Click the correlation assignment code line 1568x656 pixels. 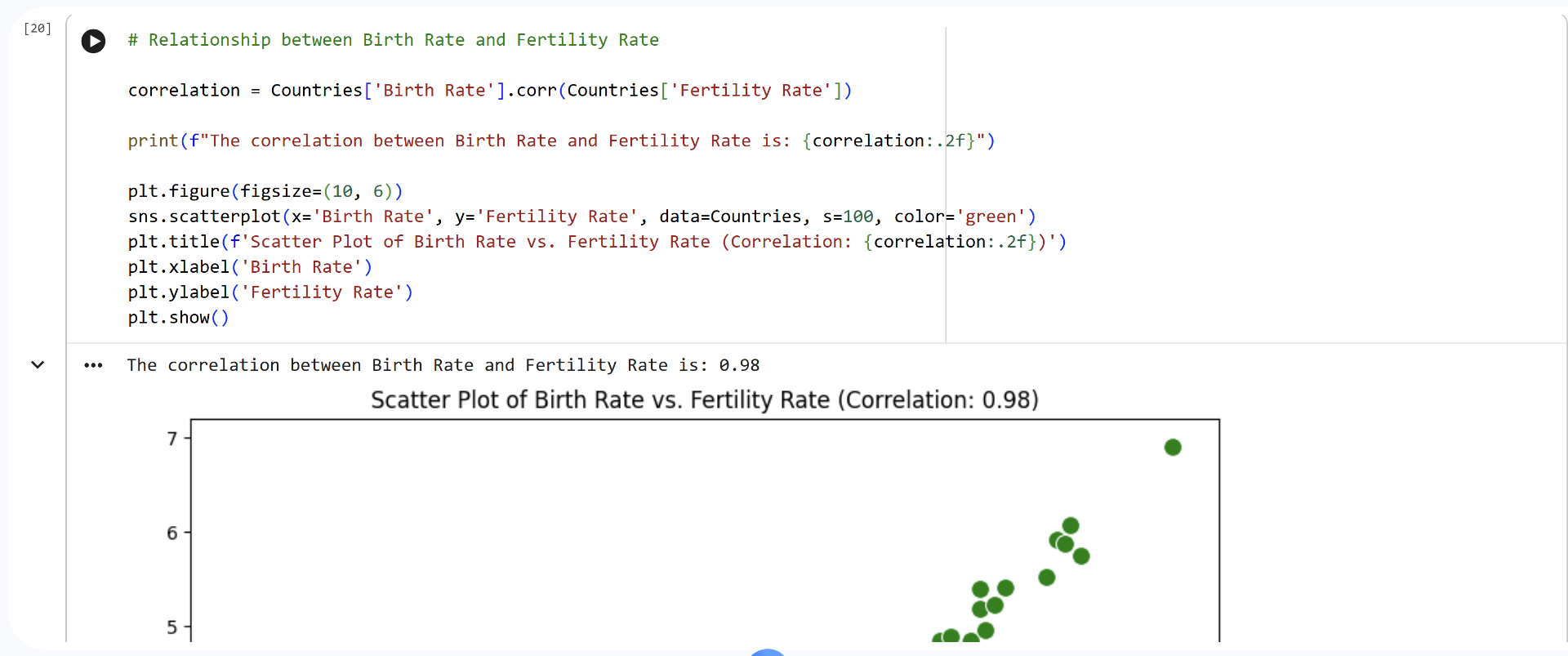click(490, 91)
